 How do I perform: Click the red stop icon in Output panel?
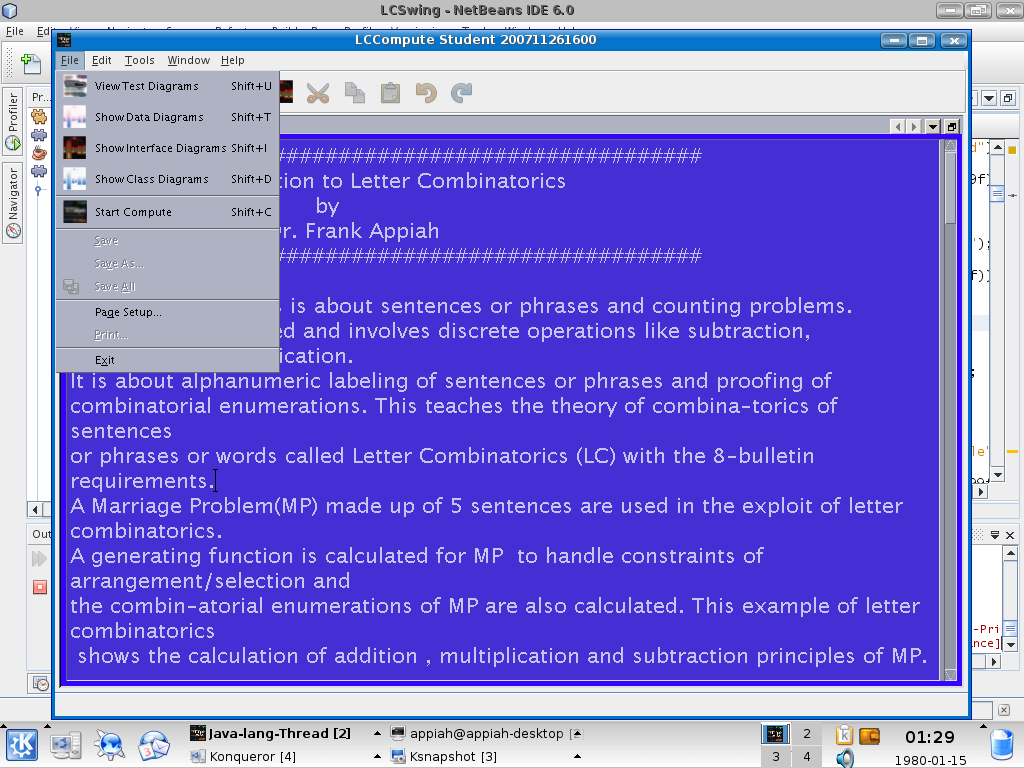pyautogui.click(x=40, y=587)
